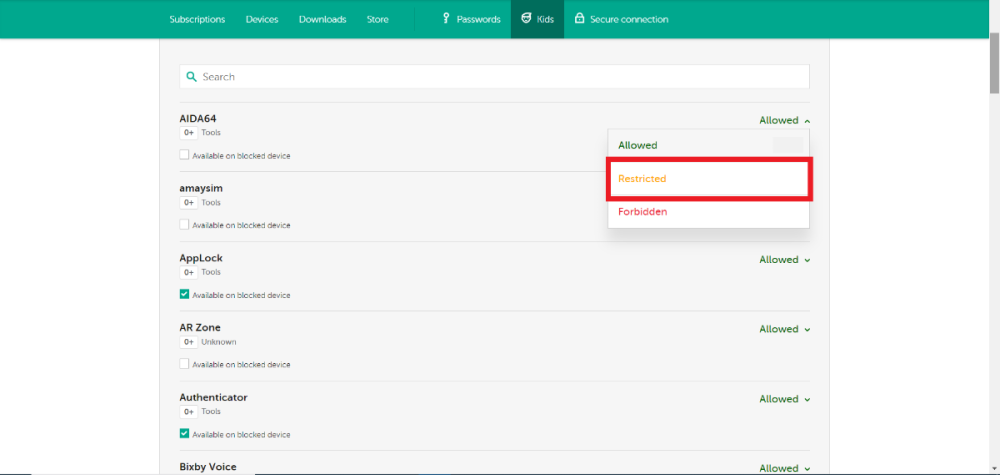Click the search magnifier icon

point(191,77)
